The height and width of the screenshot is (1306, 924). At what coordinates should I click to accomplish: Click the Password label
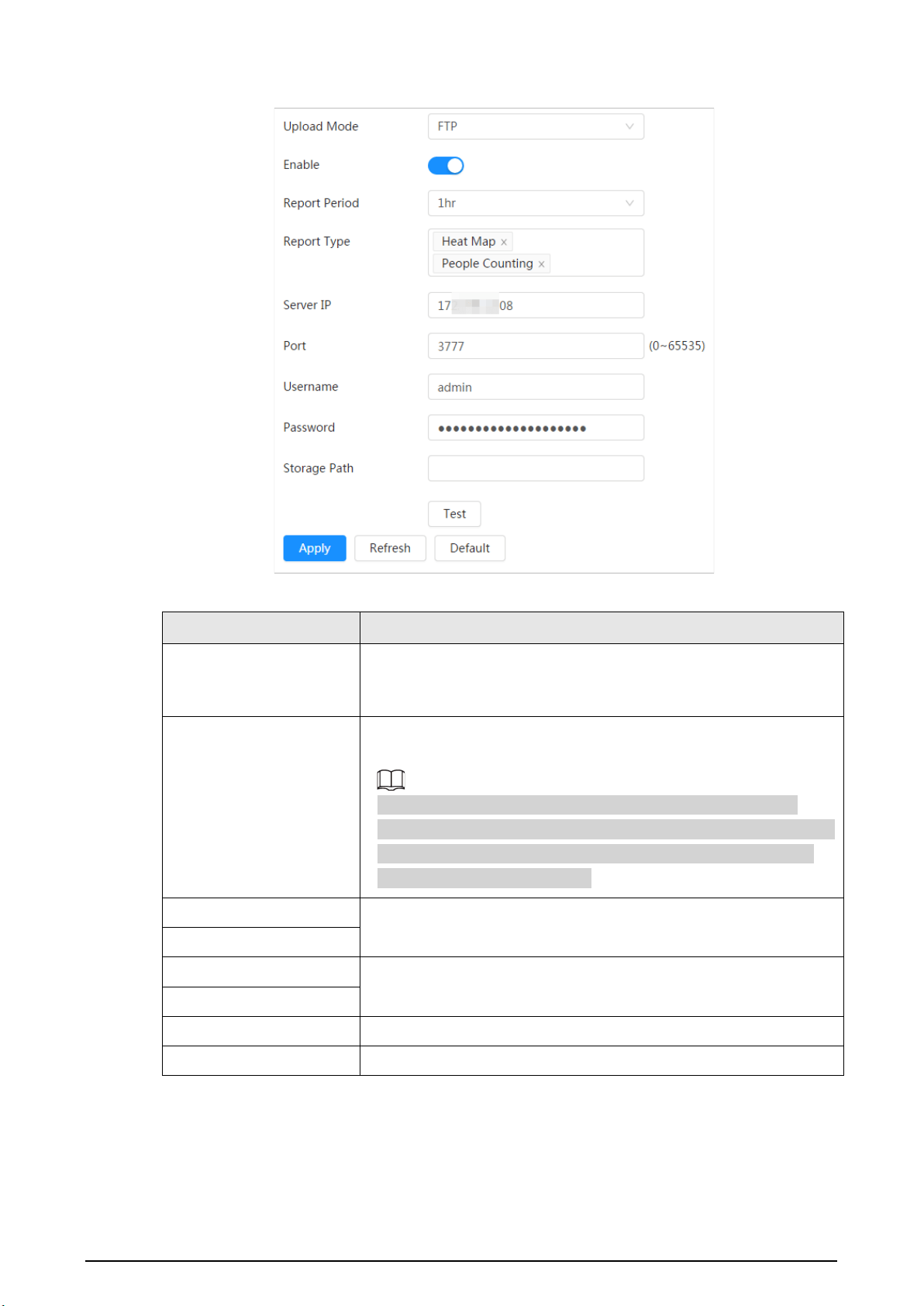click(309, 428)
